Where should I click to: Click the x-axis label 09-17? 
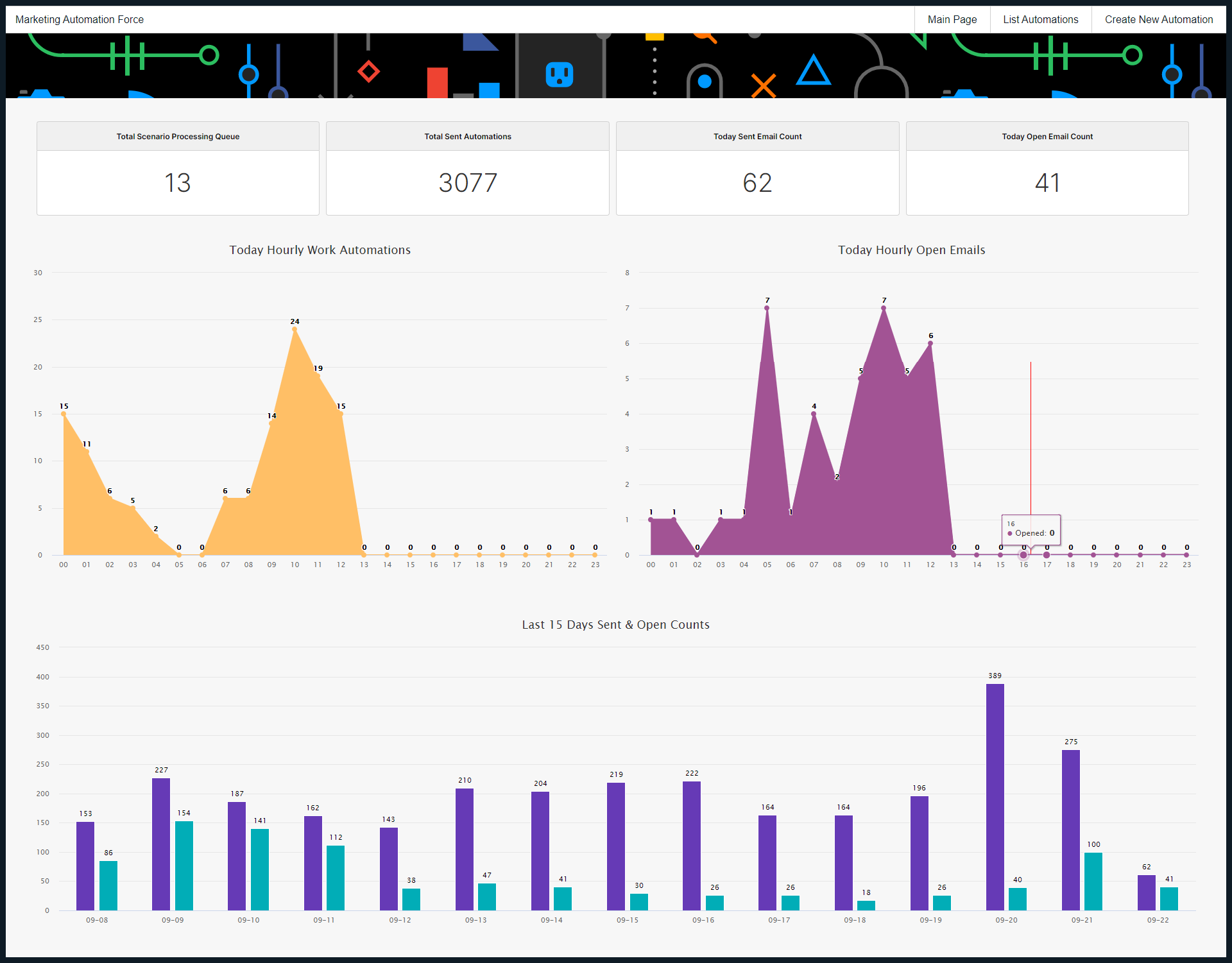(779, 920)
